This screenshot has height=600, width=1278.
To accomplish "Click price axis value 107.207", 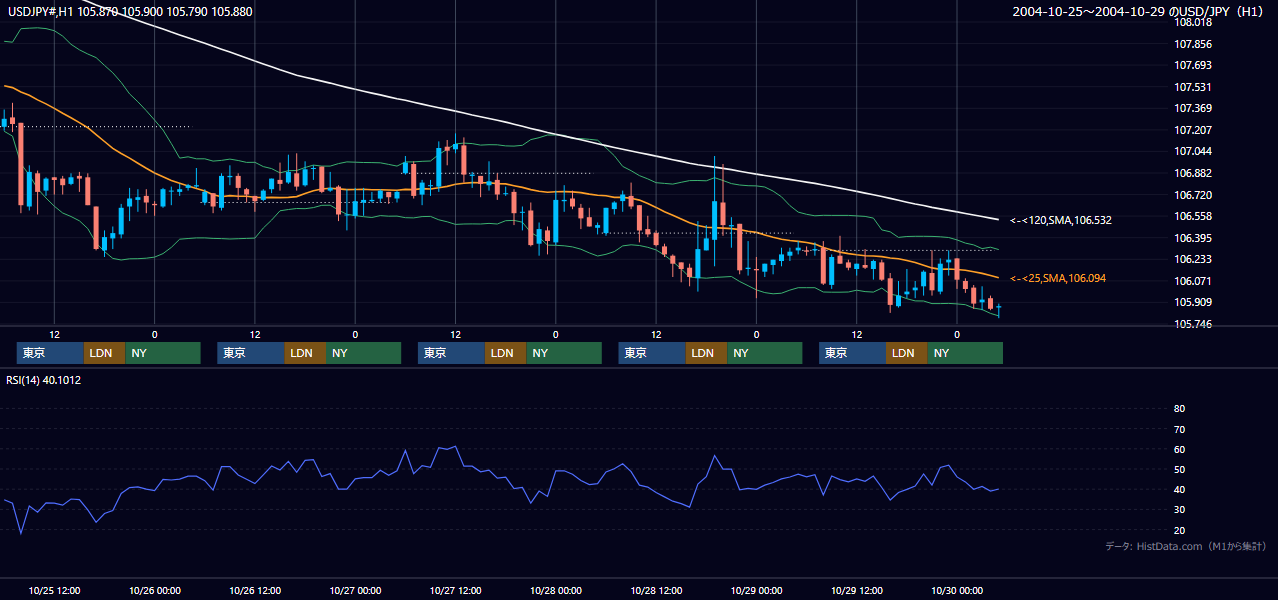I will coord(1193,130).
